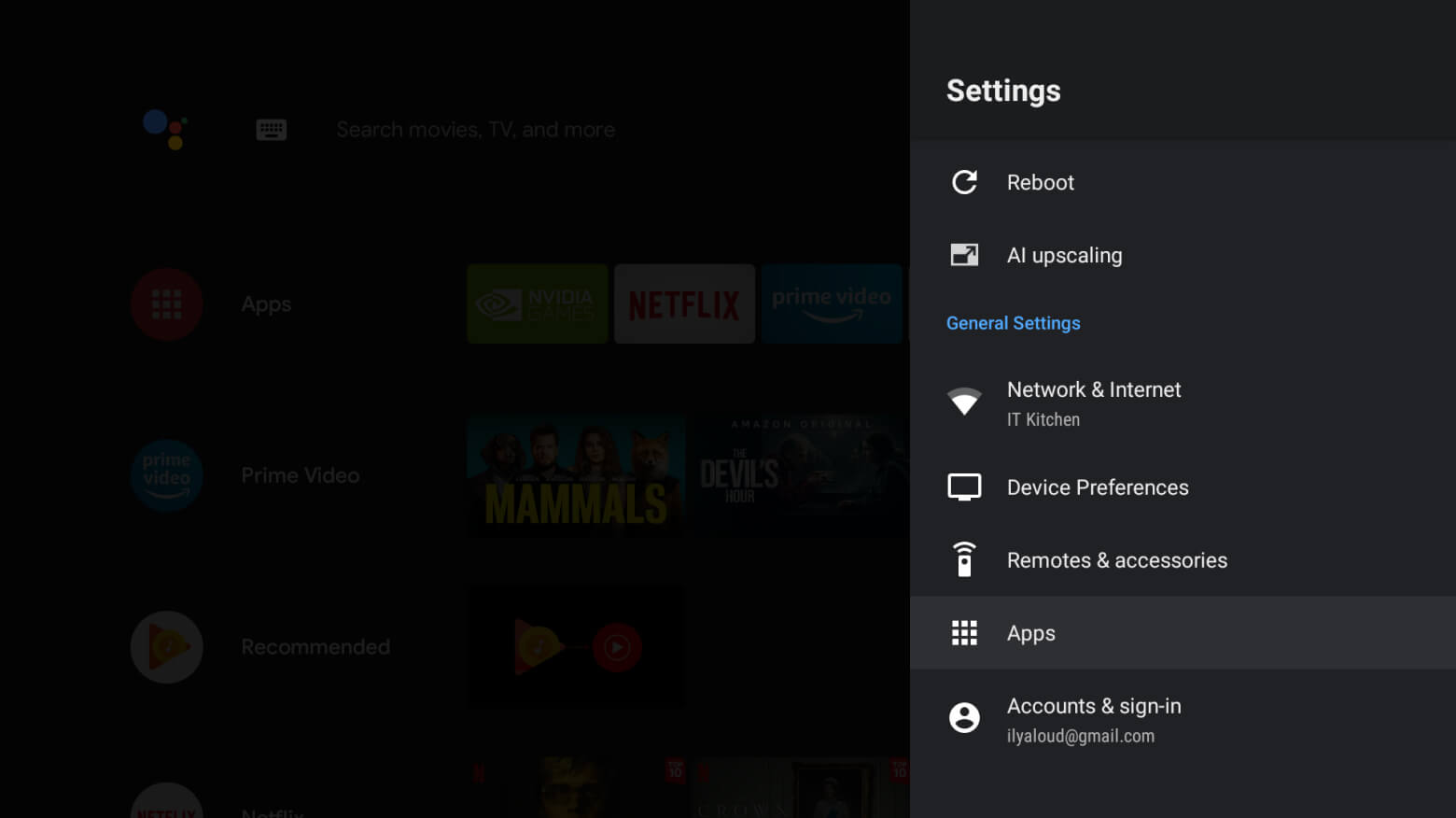The height and width of the screenshot is (818, 1456).
Task: Open Remotes & accessories remote icon
Action: 964,559
